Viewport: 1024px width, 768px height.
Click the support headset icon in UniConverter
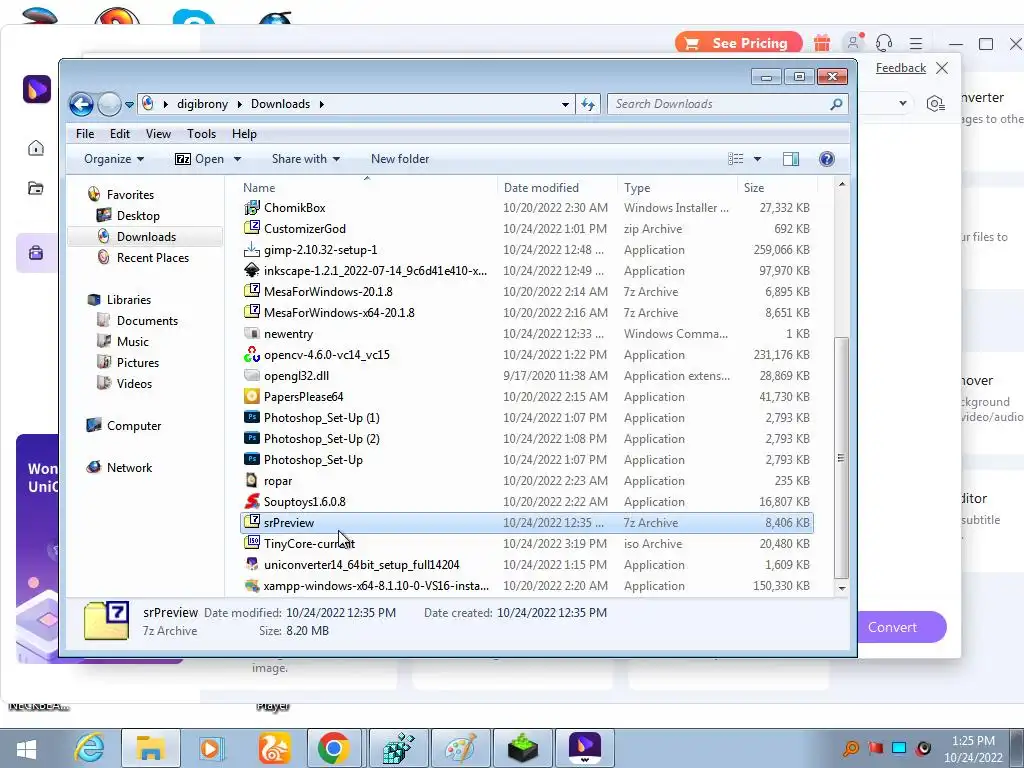pos(884,43)
